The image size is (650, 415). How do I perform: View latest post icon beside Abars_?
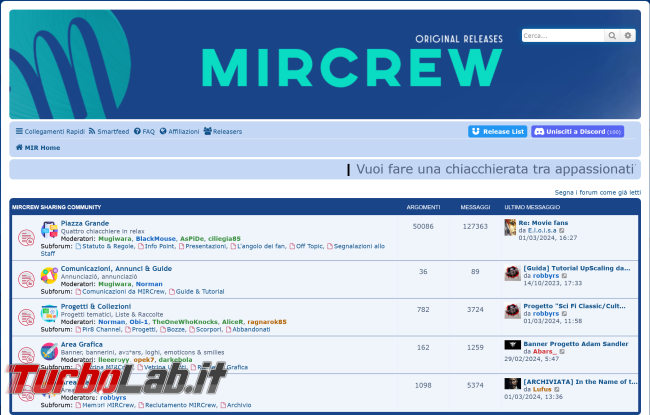562,352
